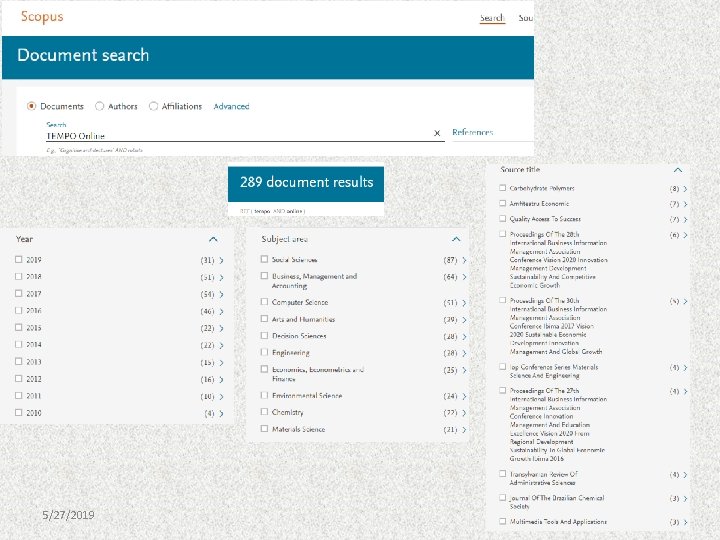Click the Search tab in header
Image resolution: width=720 pixels, height=540 pixels.
pos(492,18)
